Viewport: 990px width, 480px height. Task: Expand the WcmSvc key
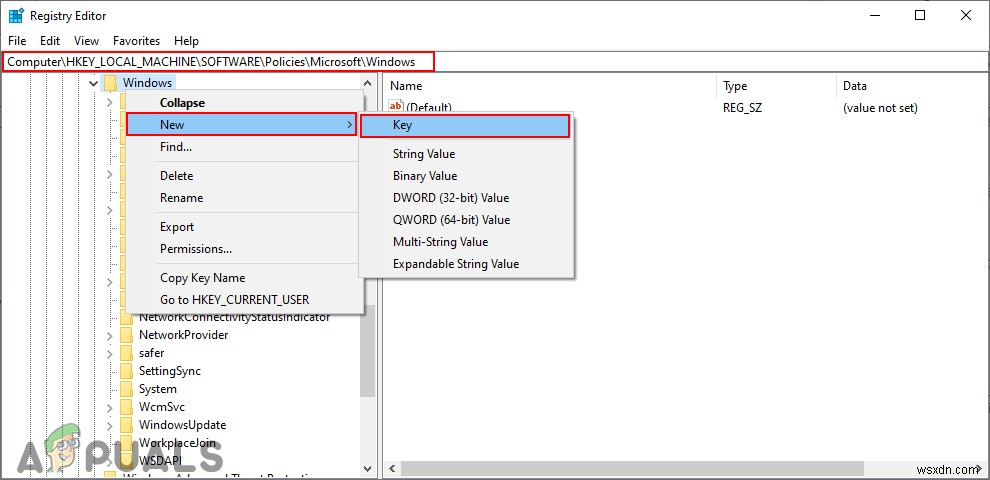[109, 407]
